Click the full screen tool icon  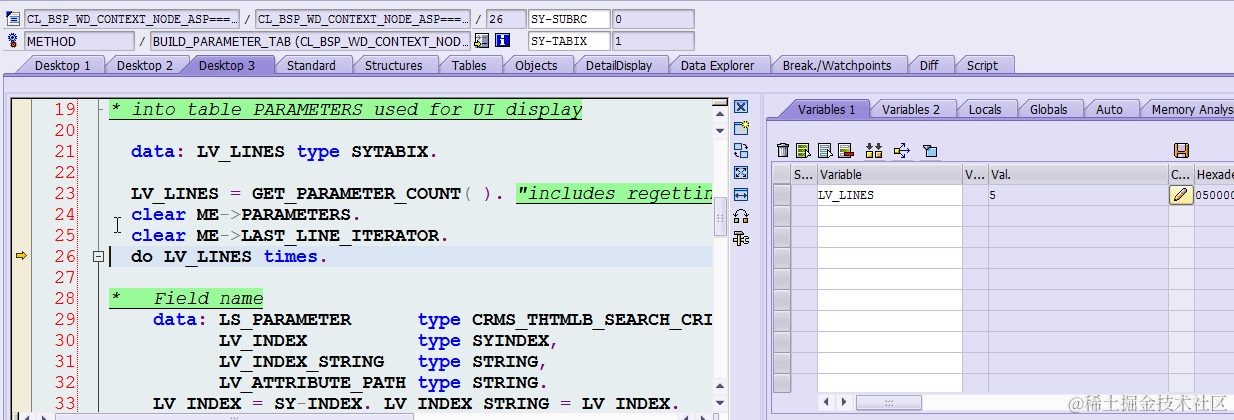click(741, 172)
